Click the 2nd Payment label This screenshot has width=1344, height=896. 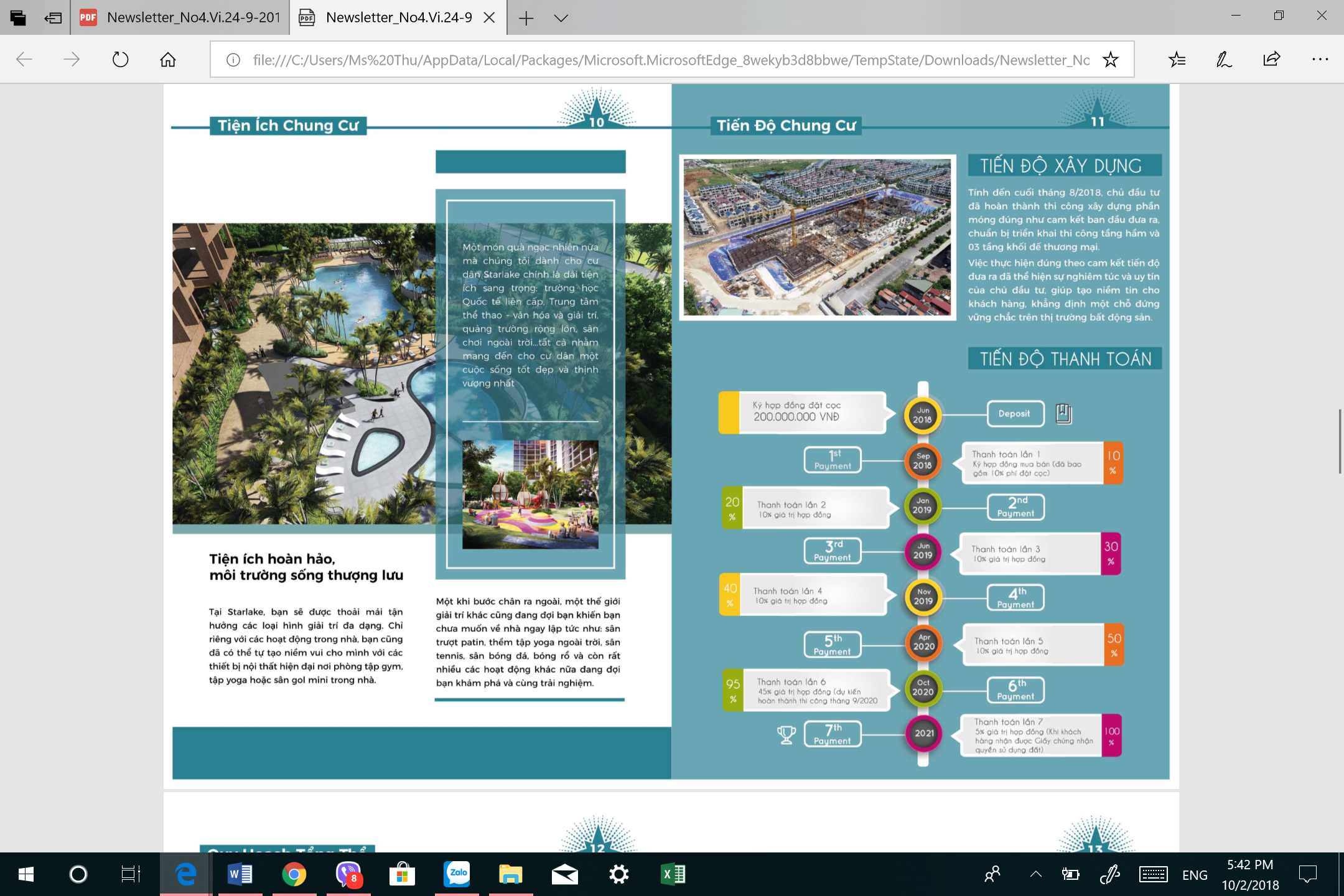click(x=1015, y=507)
